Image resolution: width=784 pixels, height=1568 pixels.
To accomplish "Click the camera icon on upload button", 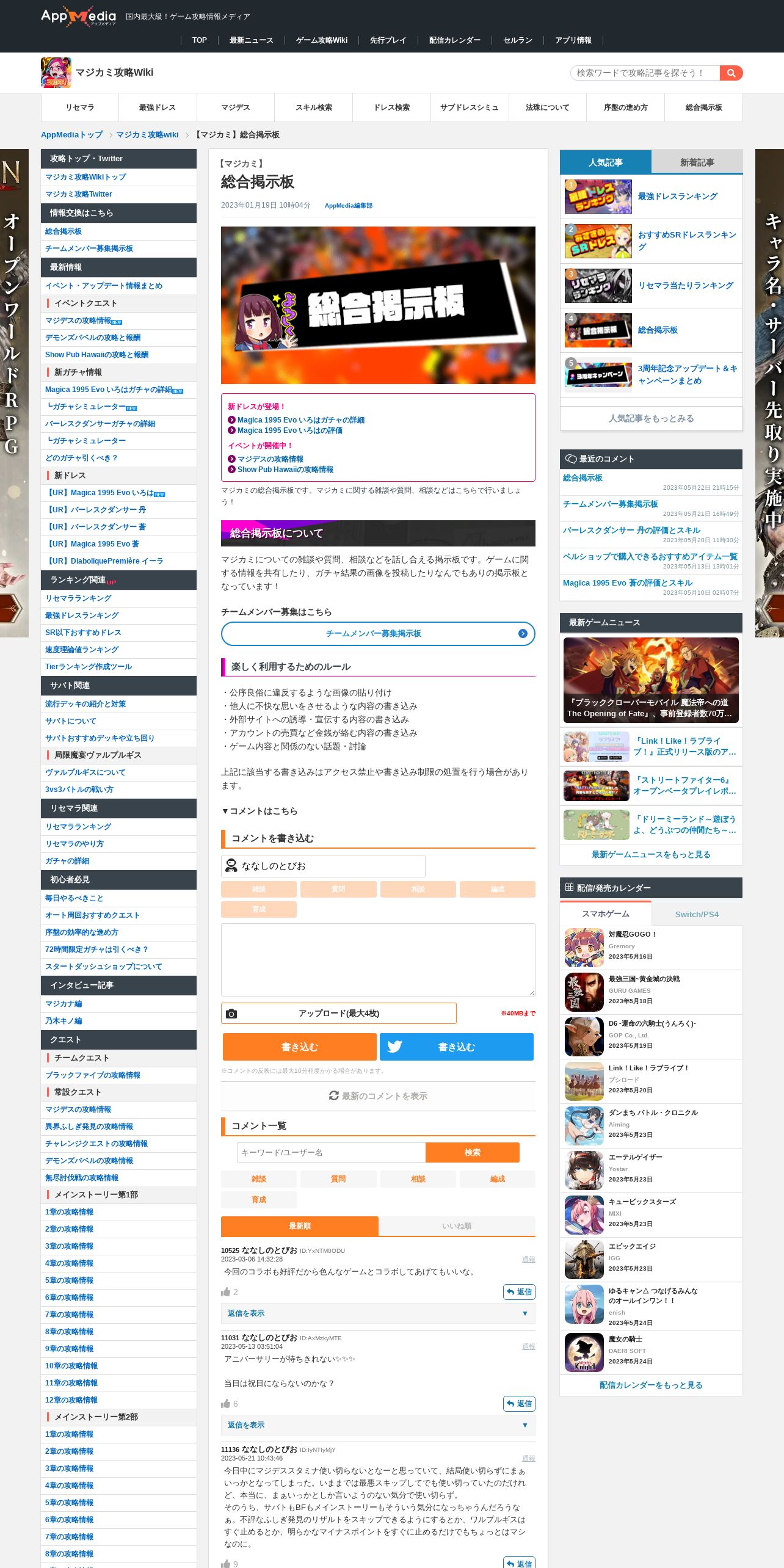I will (231, 1014).
